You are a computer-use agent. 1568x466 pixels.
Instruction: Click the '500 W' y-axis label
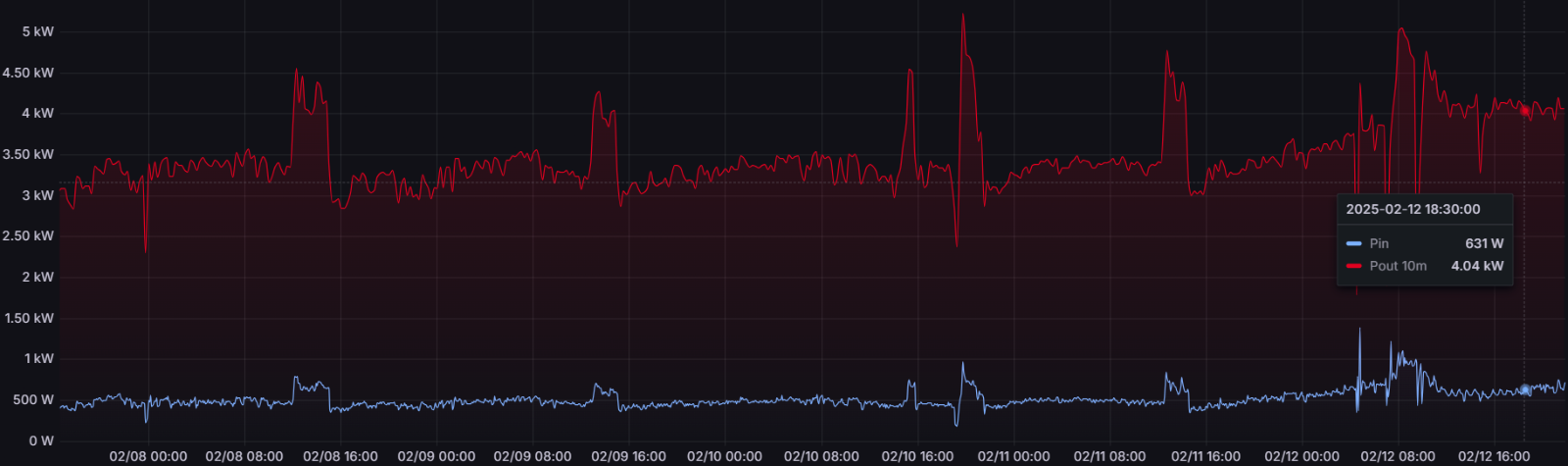pyautogui.click(x=34, y=399)
